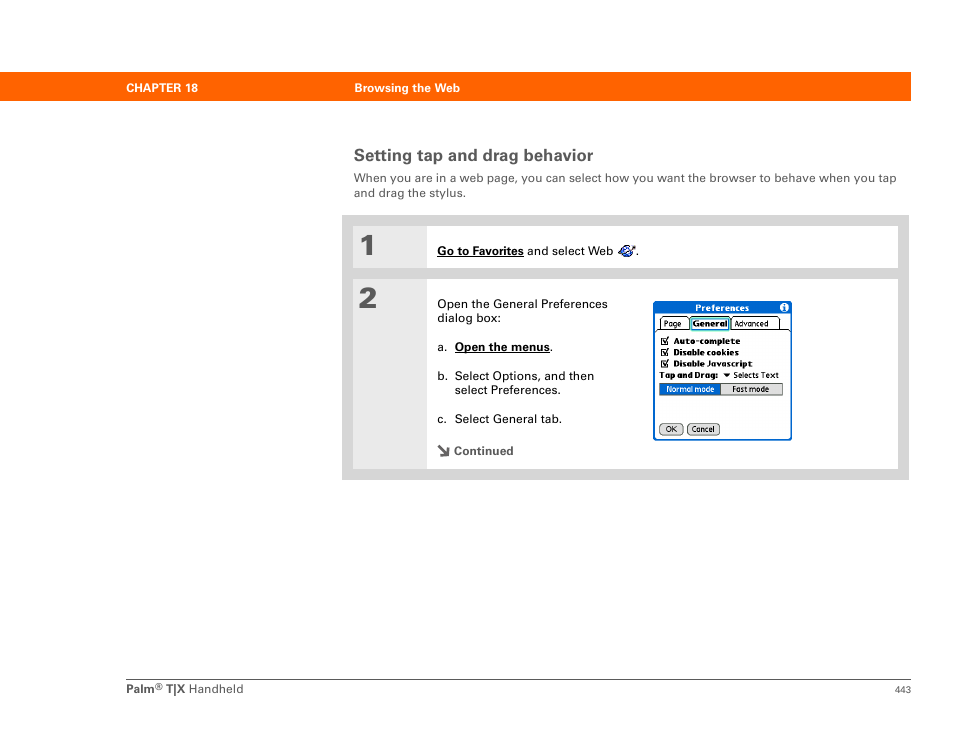Image resolution: width=954 pixels, height=738 pixels.
Task: Click the Palm T|X Handheld footer text
Action: [184, 689]
